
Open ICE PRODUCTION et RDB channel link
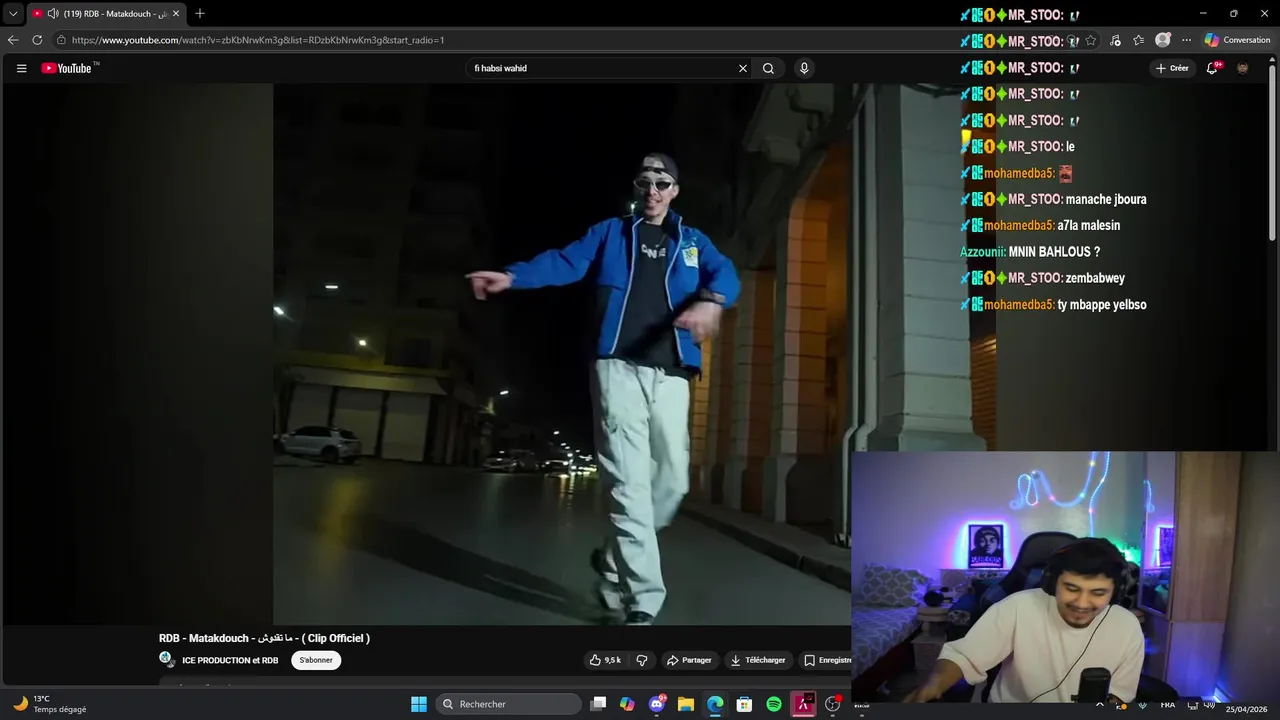click(x=230, y=660)
